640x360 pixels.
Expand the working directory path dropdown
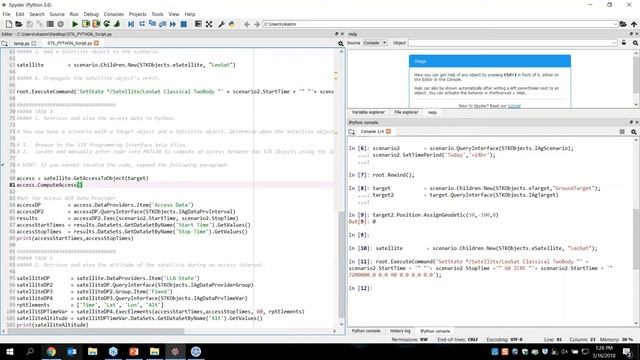click(615, 24)
